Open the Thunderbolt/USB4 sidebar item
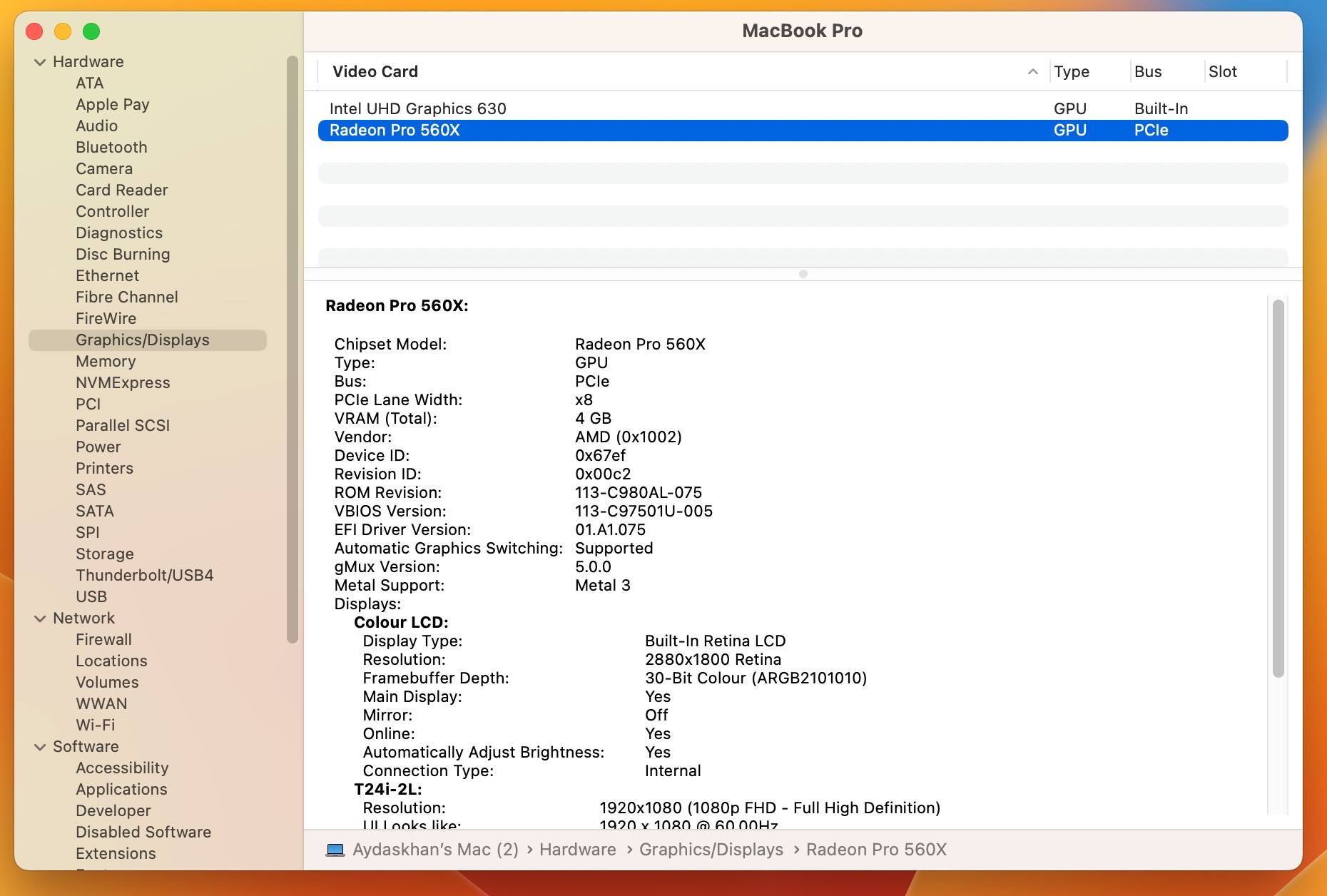This screenshot has height=896, width=1327. click(144, 575)
